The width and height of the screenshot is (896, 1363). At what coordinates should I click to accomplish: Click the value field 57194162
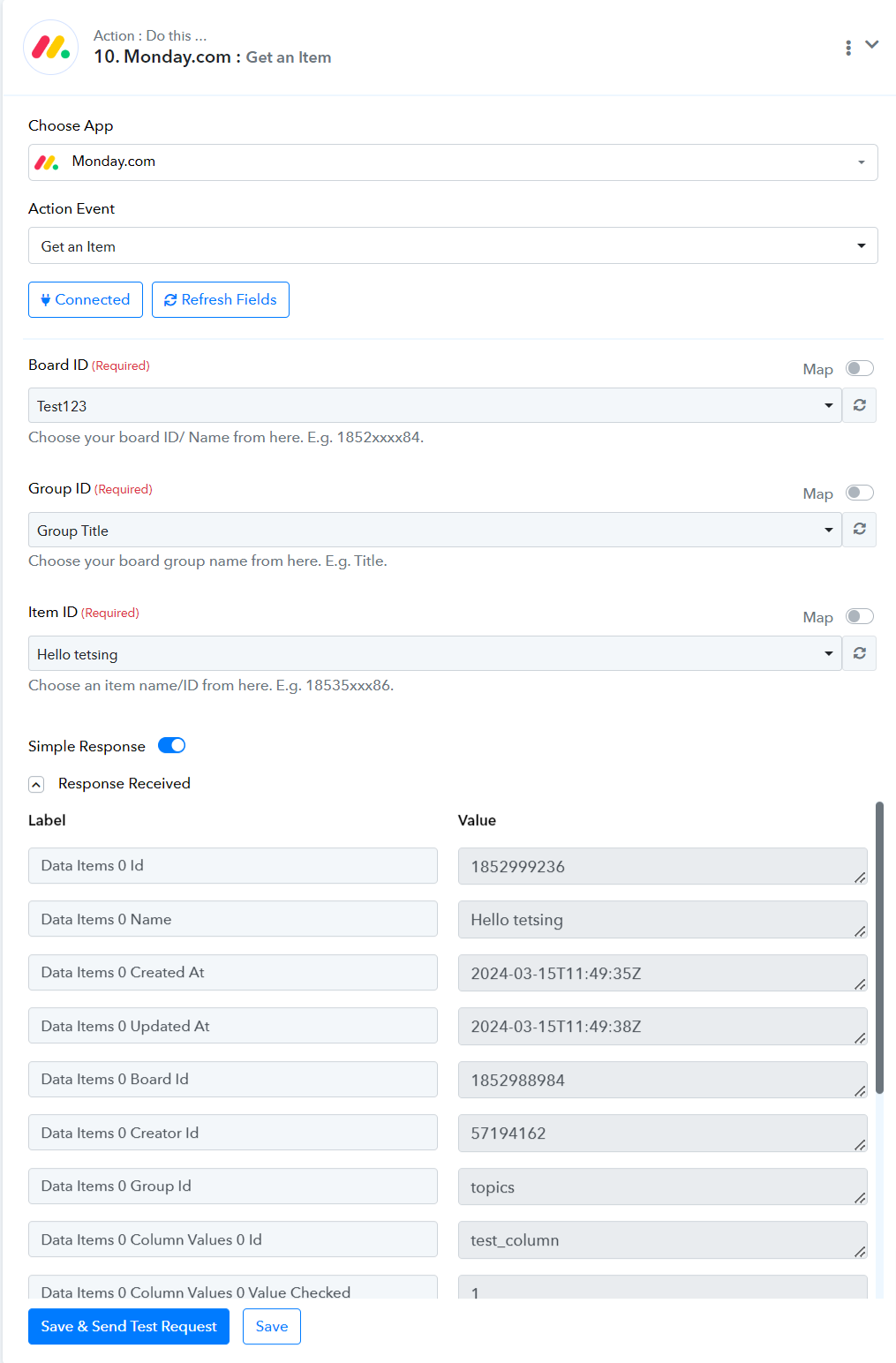pos(663,1133)
